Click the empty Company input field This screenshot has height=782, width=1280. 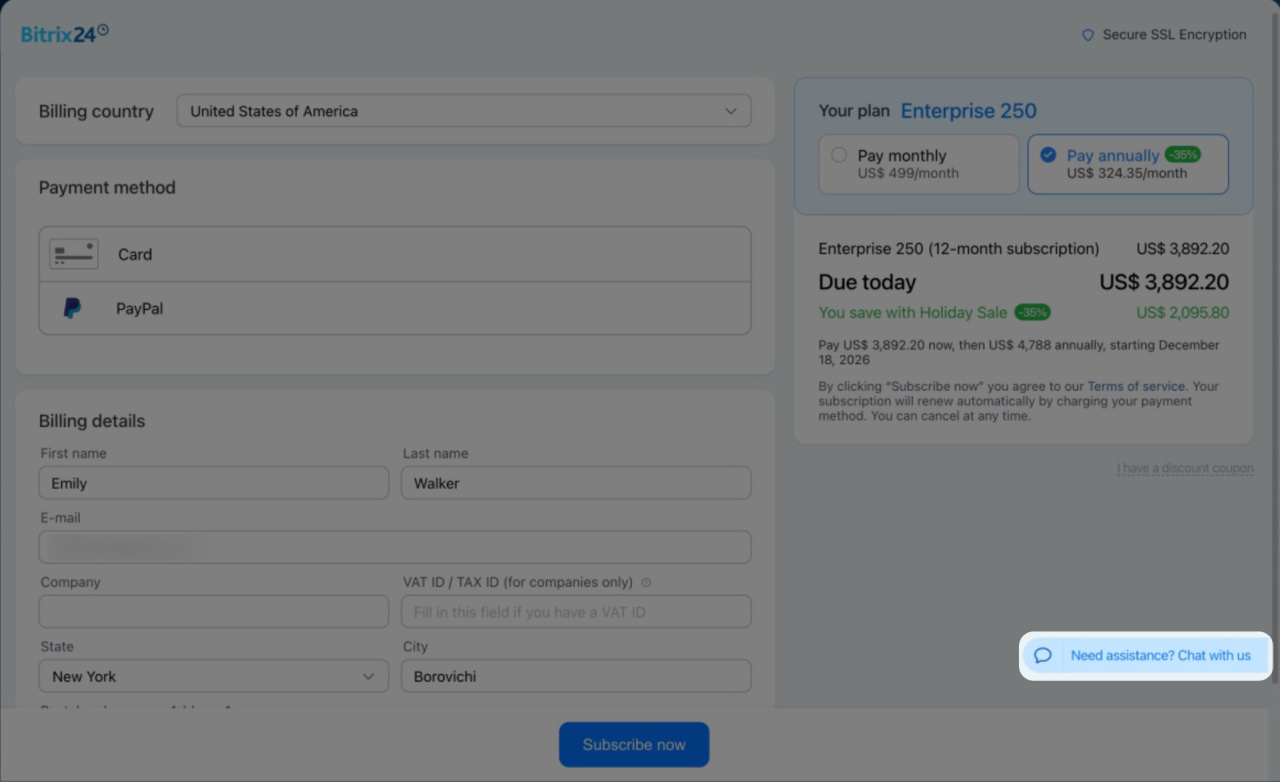(214, 612)
